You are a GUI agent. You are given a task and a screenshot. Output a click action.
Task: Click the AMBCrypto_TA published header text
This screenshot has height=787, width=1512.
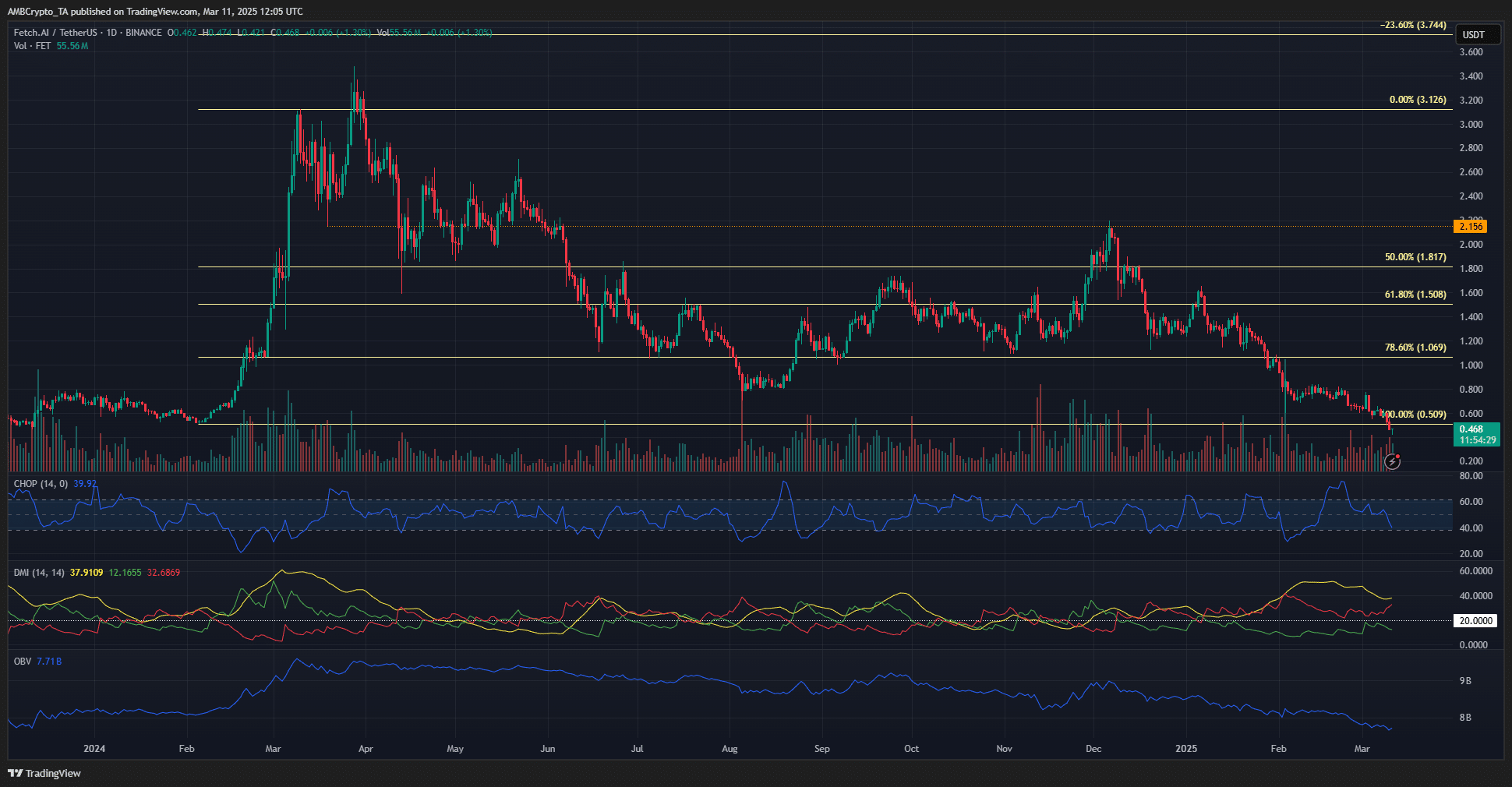(155, 12)
